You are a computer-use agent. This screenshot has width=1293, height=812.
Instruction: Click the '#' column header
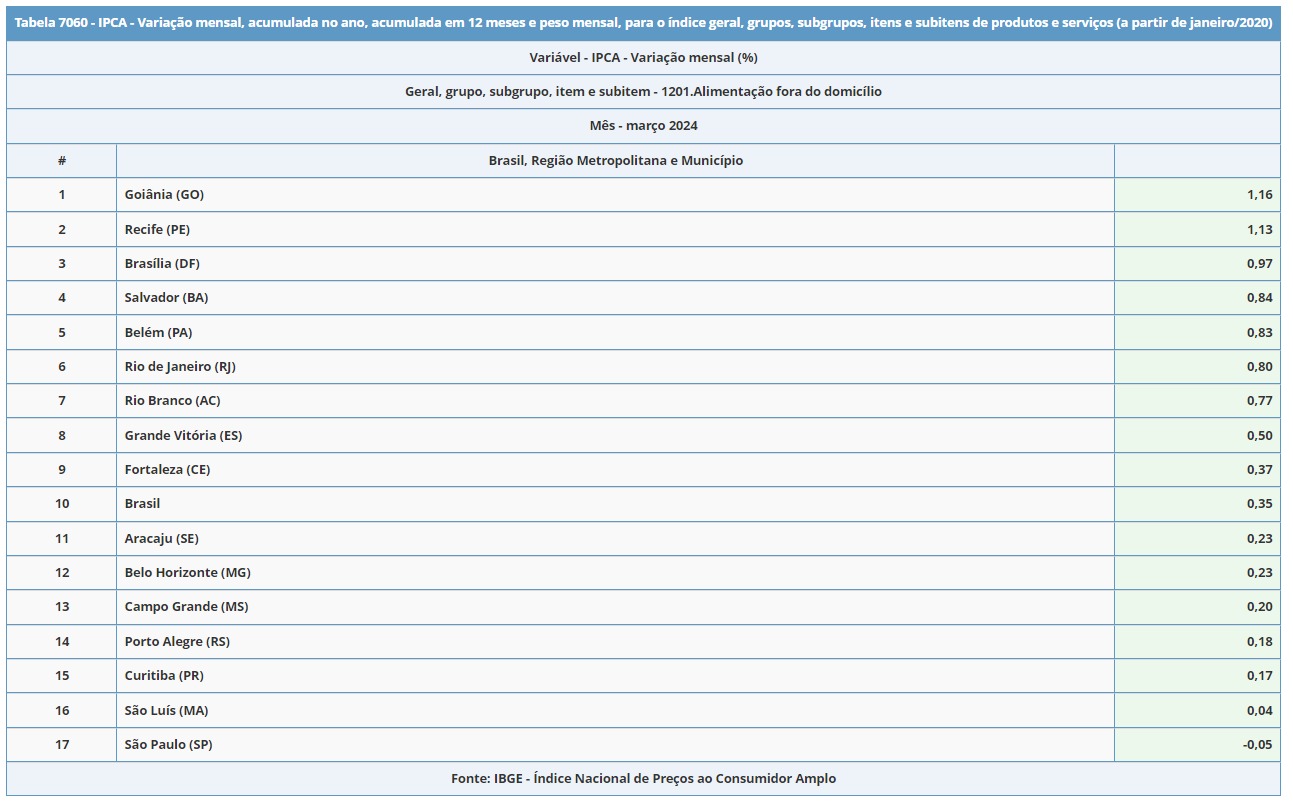(x=62, y=160)
